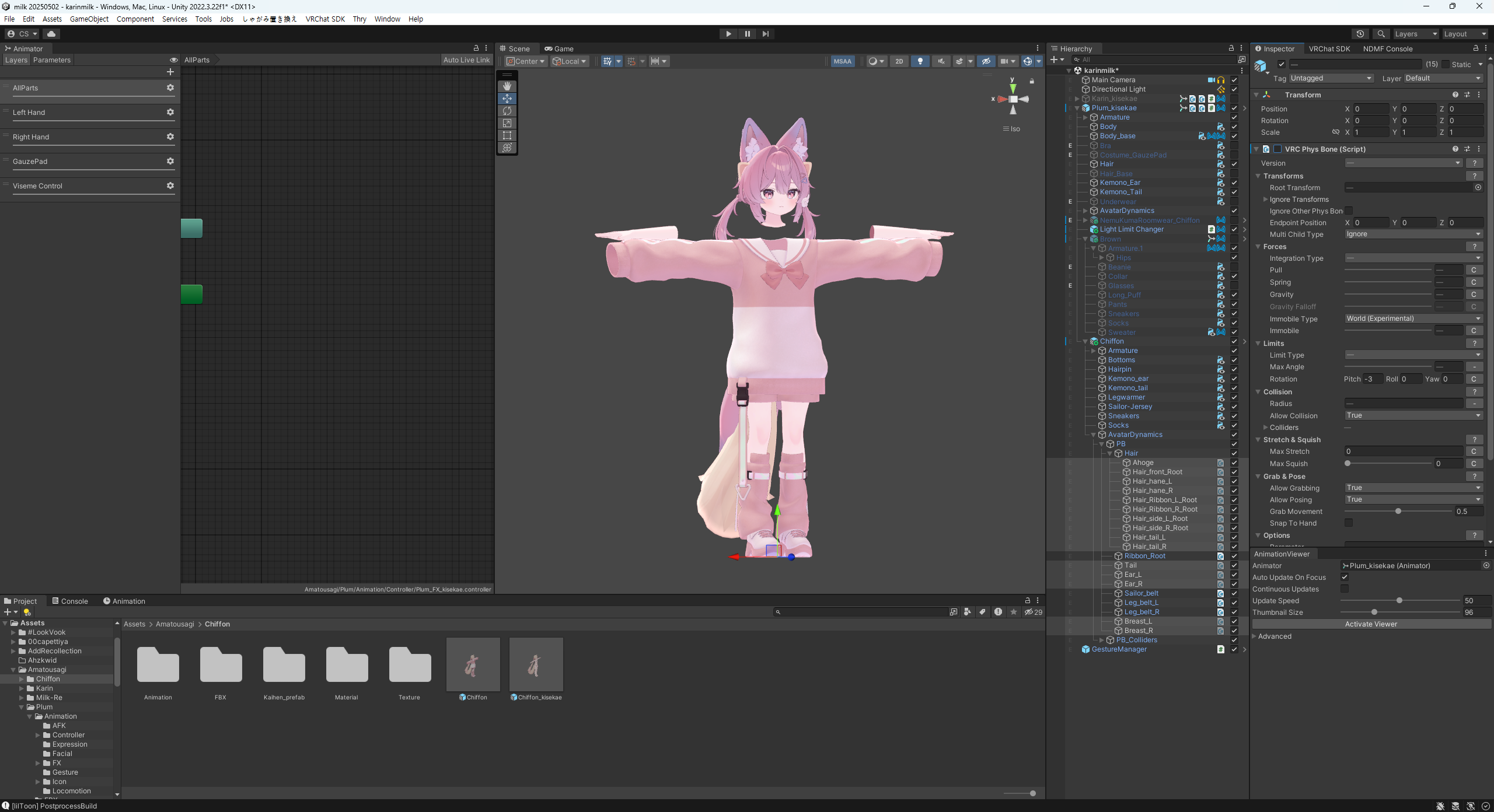The image size is (1494, 812).
Task: Select the Hand view tool
Action: tap(507, 86)
